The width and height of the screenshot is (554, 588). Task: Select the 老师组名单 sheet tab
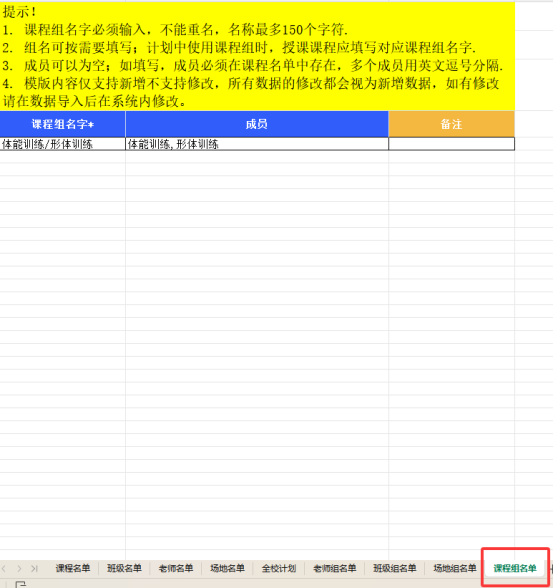335,568
